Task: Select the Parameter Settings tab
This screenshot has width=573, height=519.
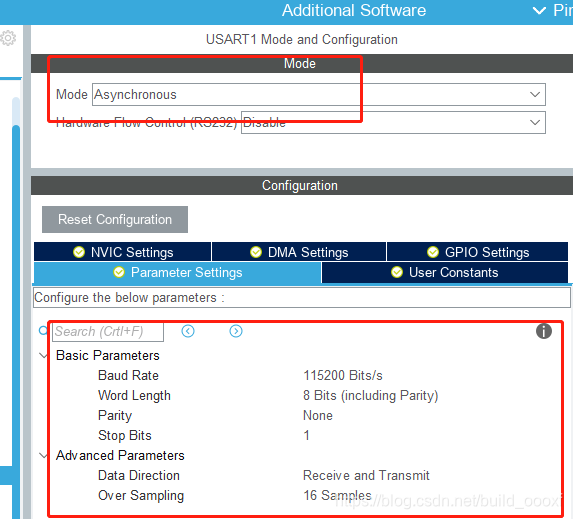Action: click(x=178, y=272)
